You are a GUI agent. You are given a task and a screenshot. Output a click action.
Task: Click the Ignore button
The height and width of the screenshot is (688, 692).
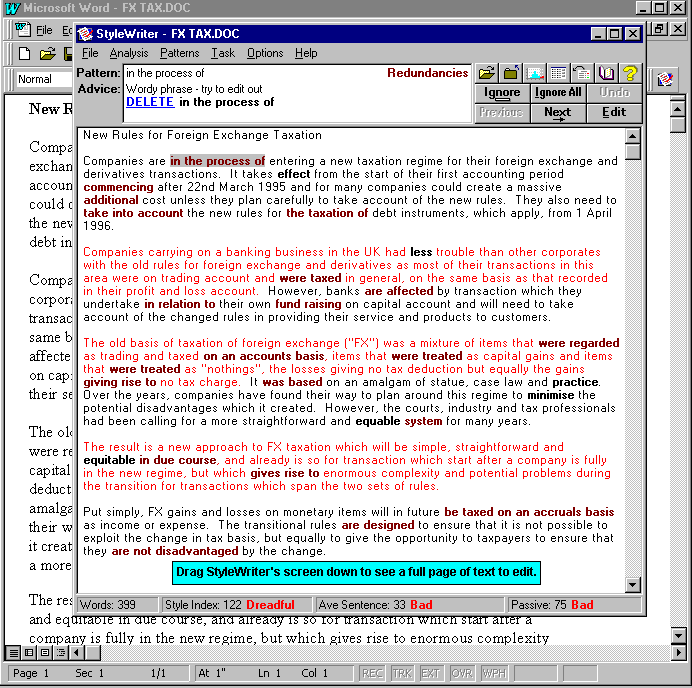click(x=502, y=93)
